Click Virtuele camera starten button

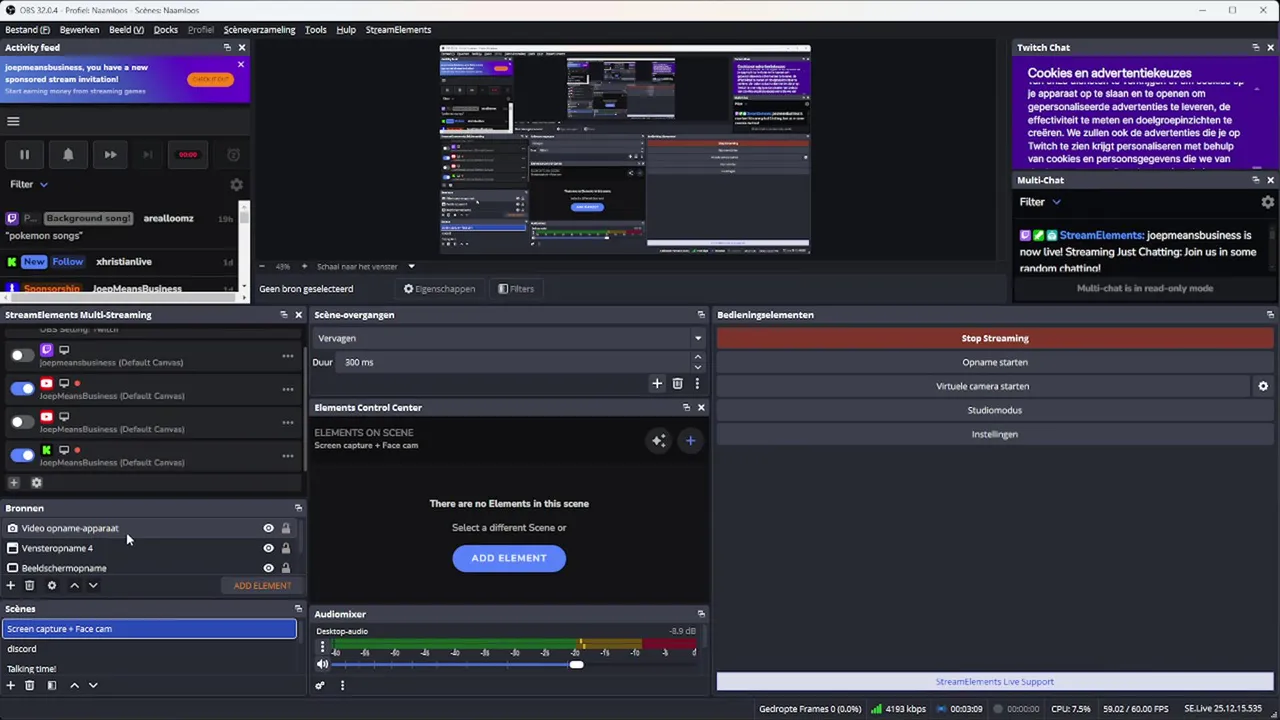point(983,386)
